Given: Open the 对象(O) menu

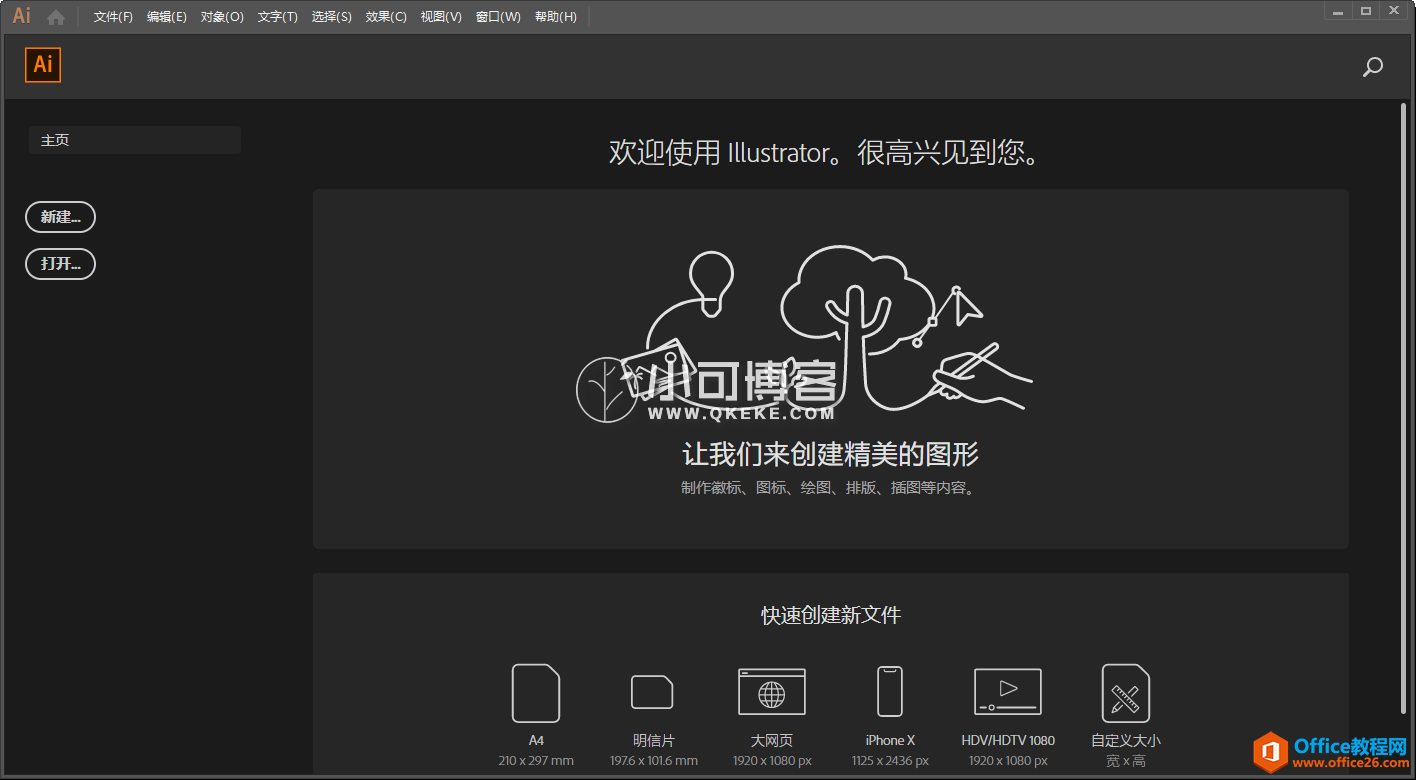Looking at the screenshot, I should point(222,17).
